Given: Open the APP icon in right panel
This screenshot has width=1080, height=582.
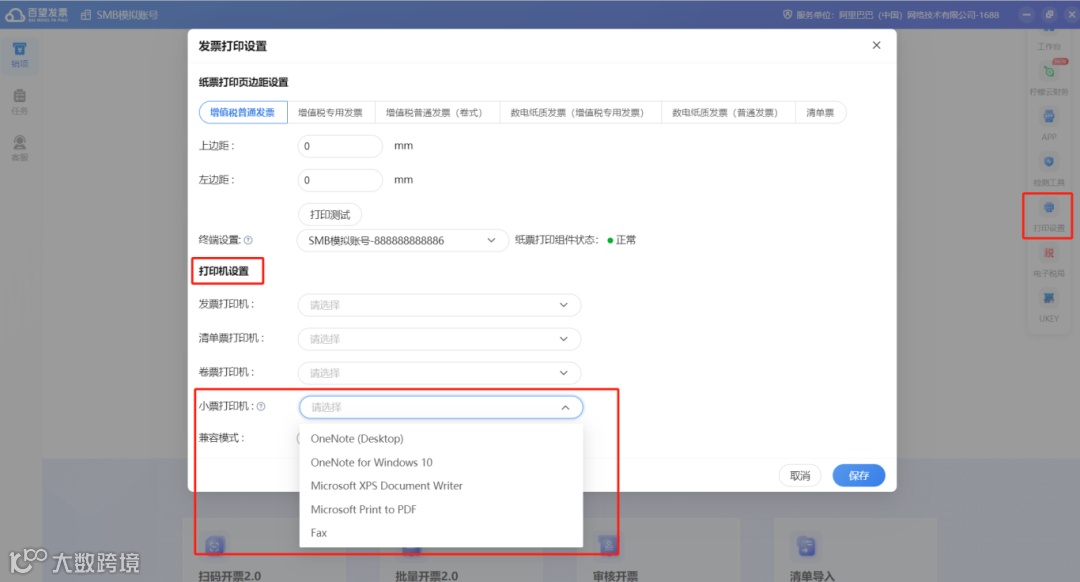Looking at the screenshot, I should point(1048,116).
